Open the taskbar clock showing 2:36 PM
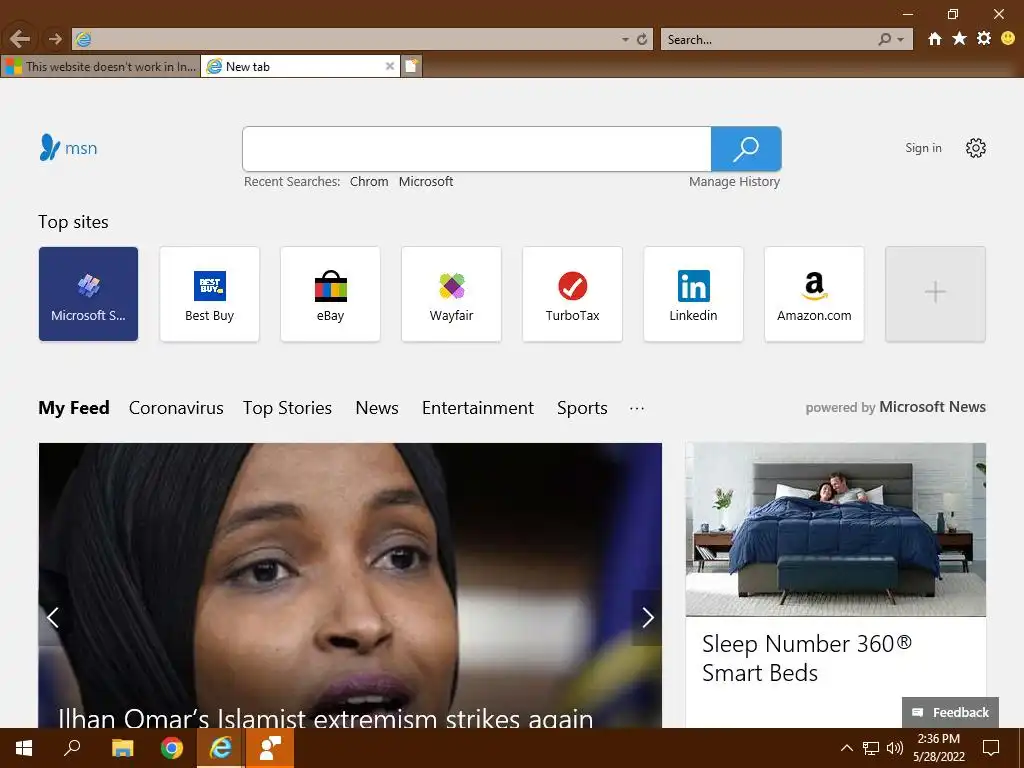This screenshot has height=768, width=1024. (938, 748)
